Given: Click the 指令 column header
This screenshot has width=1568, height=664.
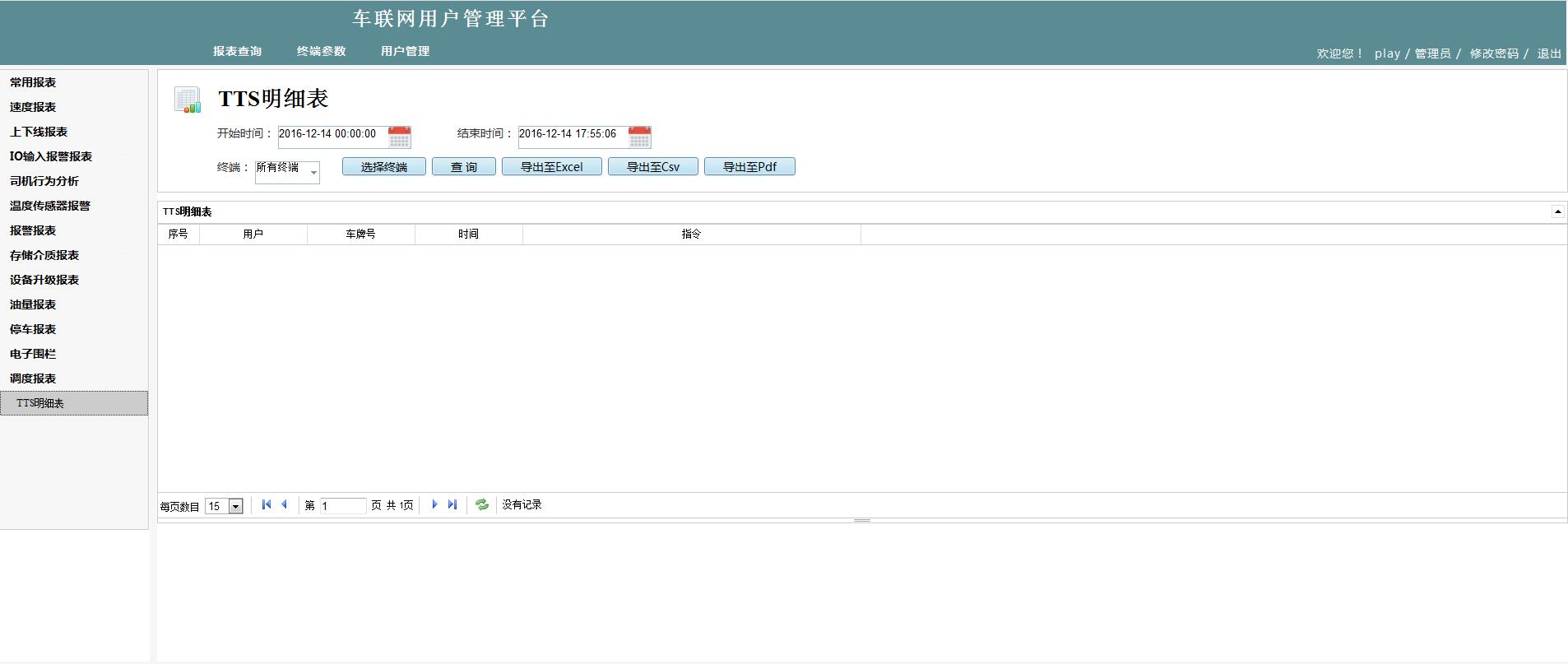Looking at the screenshot, I should point(692,234).
